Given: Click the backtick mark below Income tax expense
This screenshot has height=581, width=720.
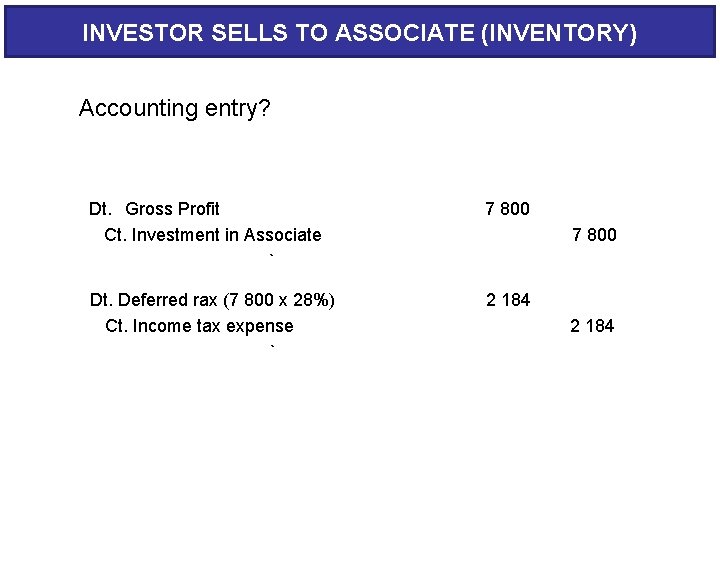Looking at the screenshot, I should 271,349.
